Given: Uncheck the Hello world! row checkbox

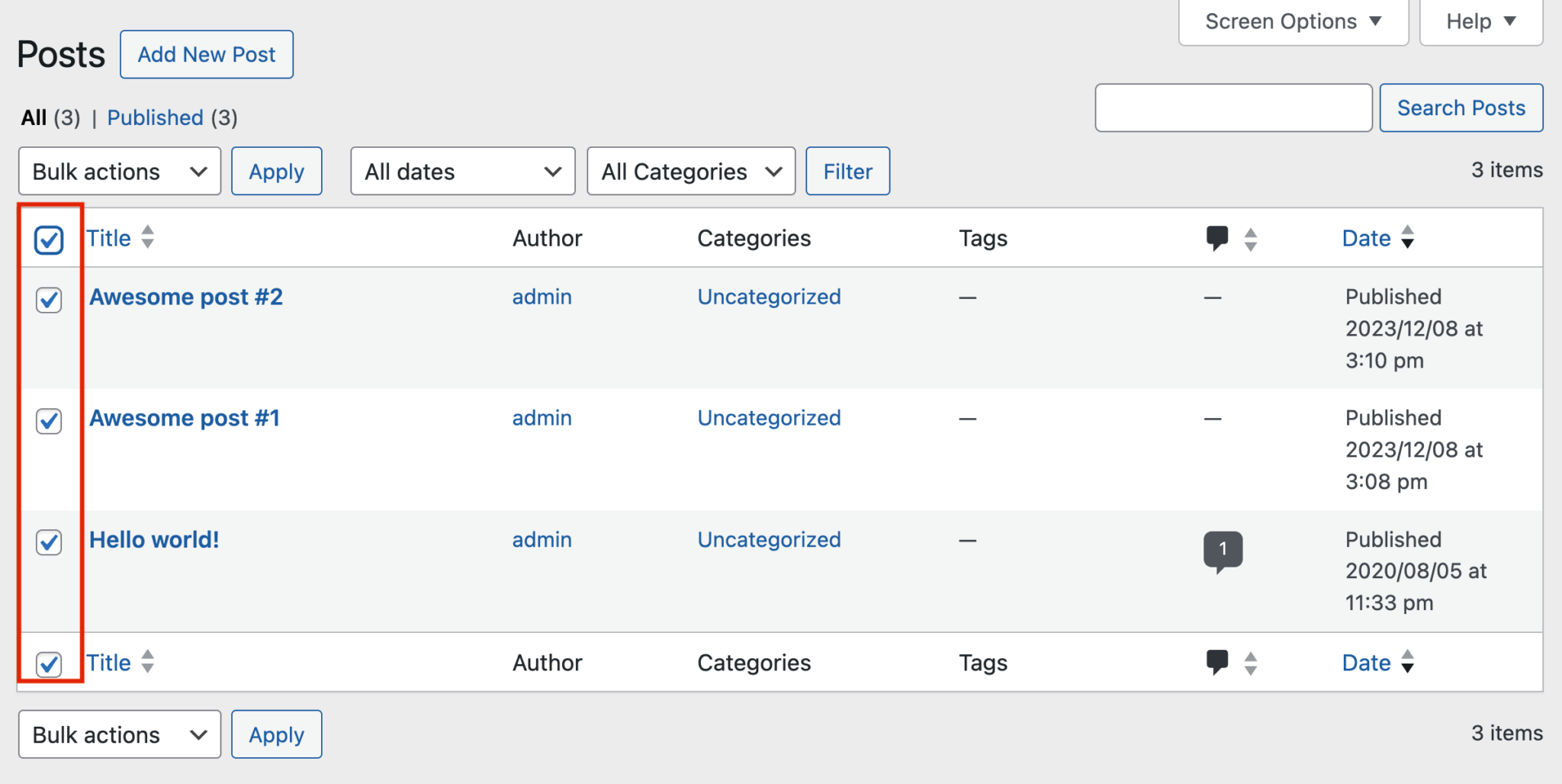Looking at the screenshot, I should (48, 543).
